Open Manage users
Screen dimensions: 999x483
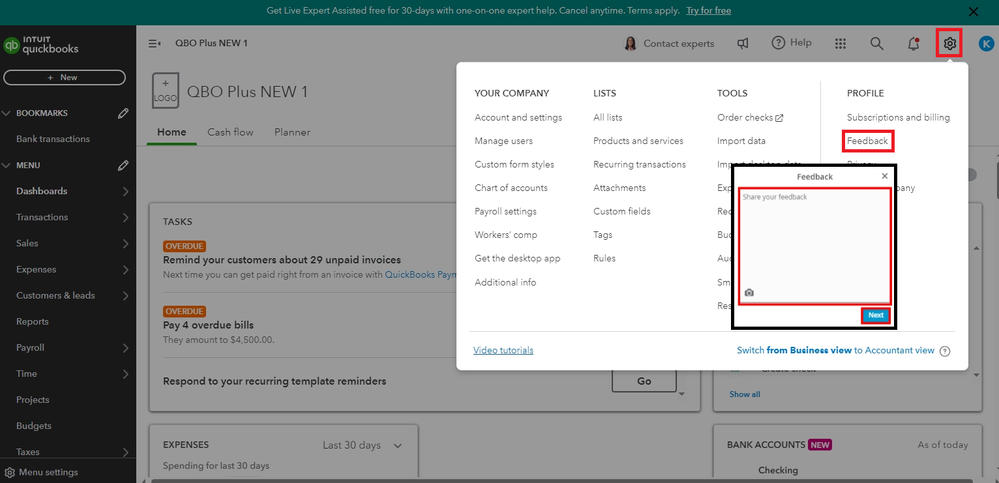(x=503, y=141)
